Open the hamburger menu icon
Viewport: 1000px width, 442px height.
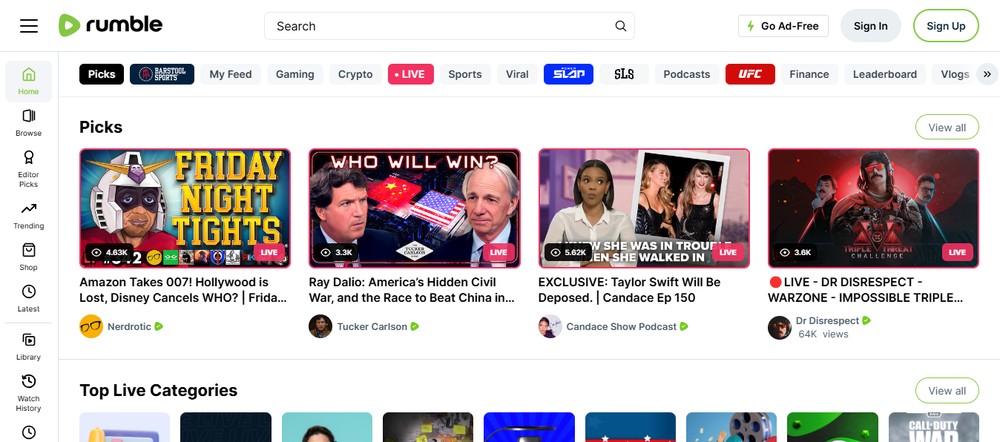[29, 26]
